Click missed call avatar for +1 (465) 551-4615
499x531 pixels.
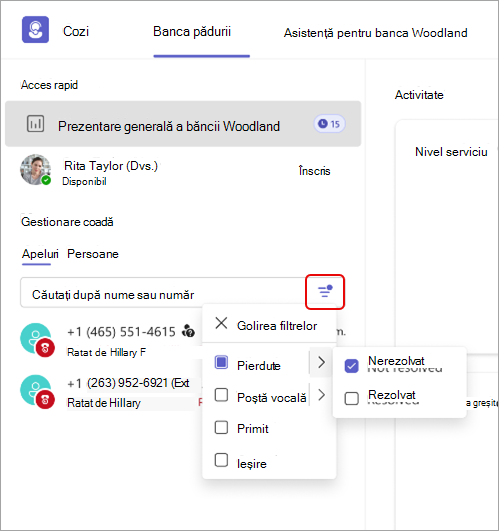pos(37,340)
